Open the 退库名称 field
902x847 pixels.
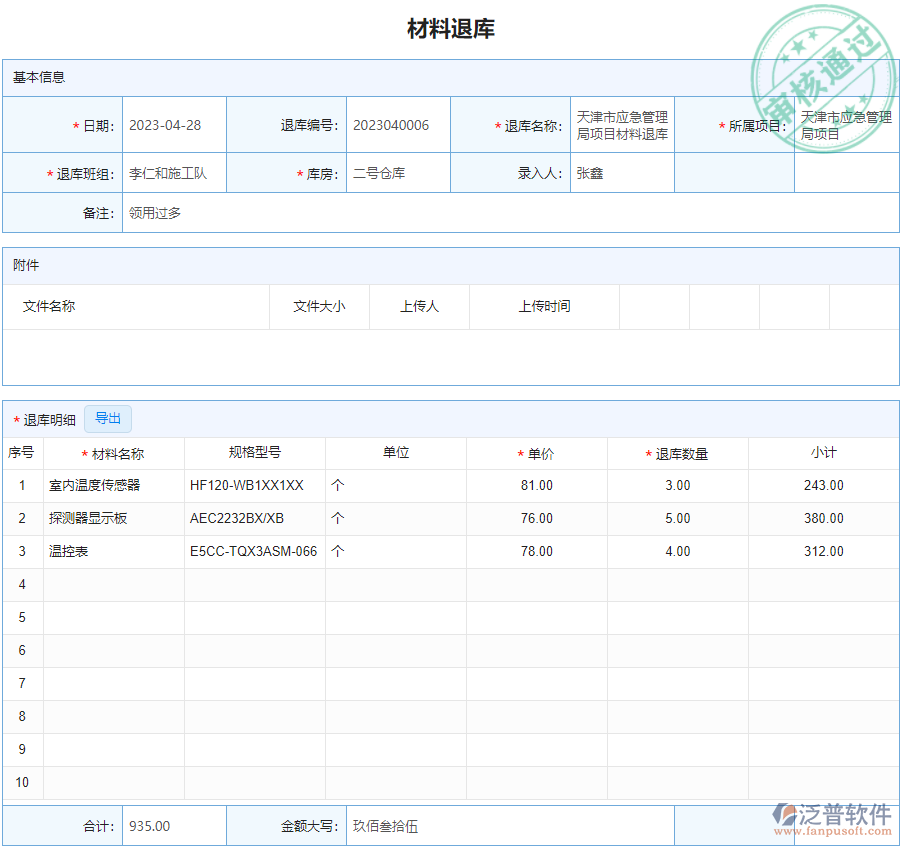click(622, 126)
